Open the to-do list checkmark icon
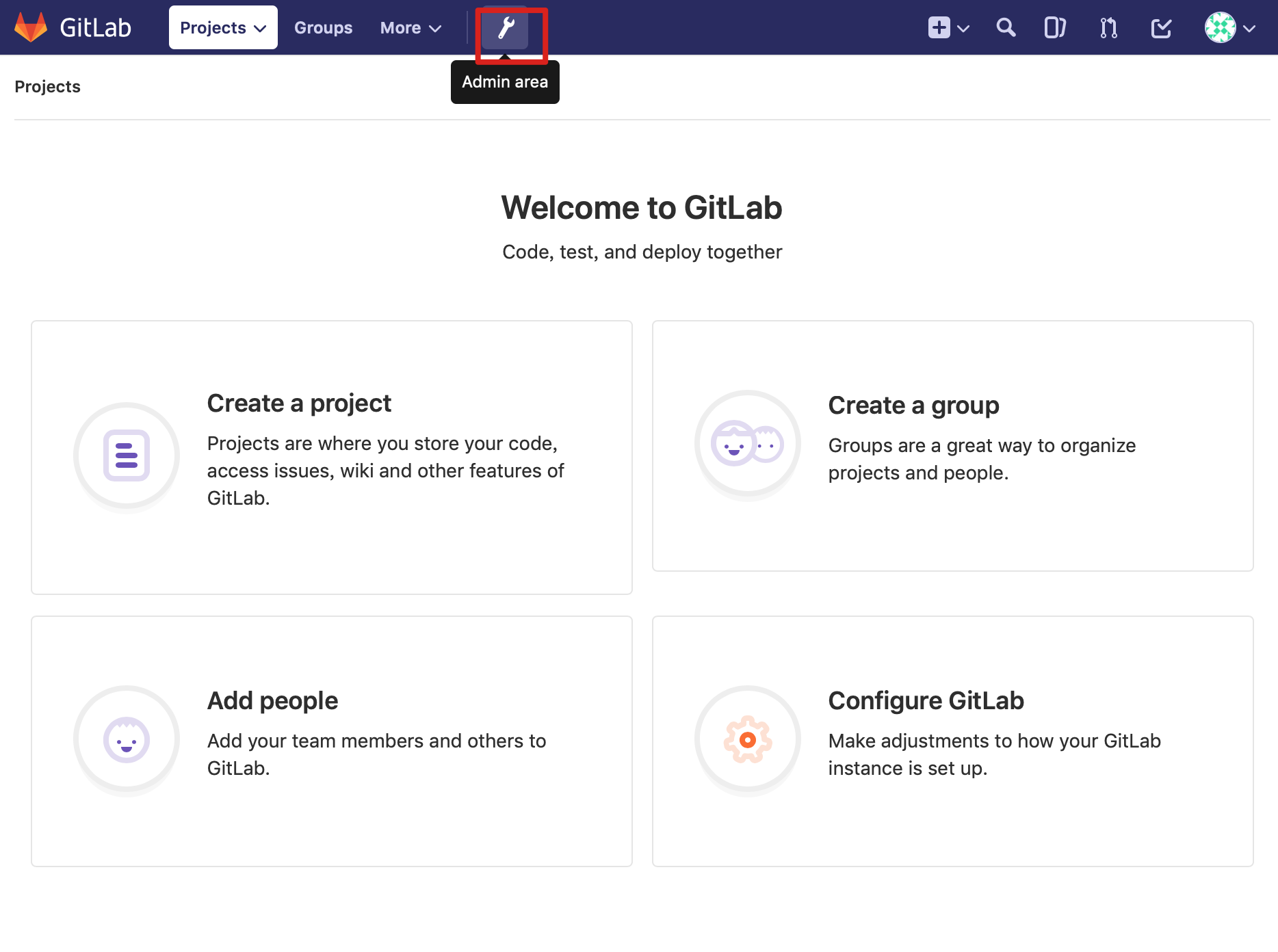This screenshot has width=1278, height=952. click(x=1162, y=28)
